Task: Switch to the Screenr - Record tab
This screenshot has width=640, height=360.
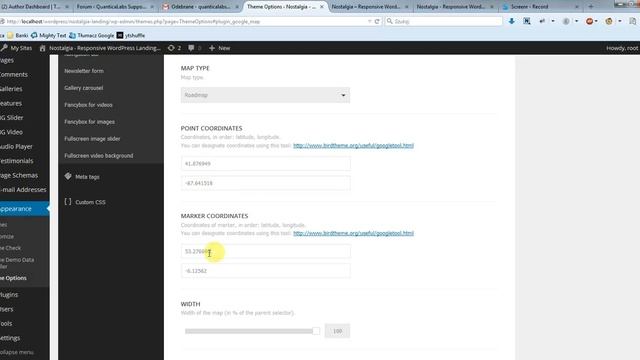Action: pos(540,7)
